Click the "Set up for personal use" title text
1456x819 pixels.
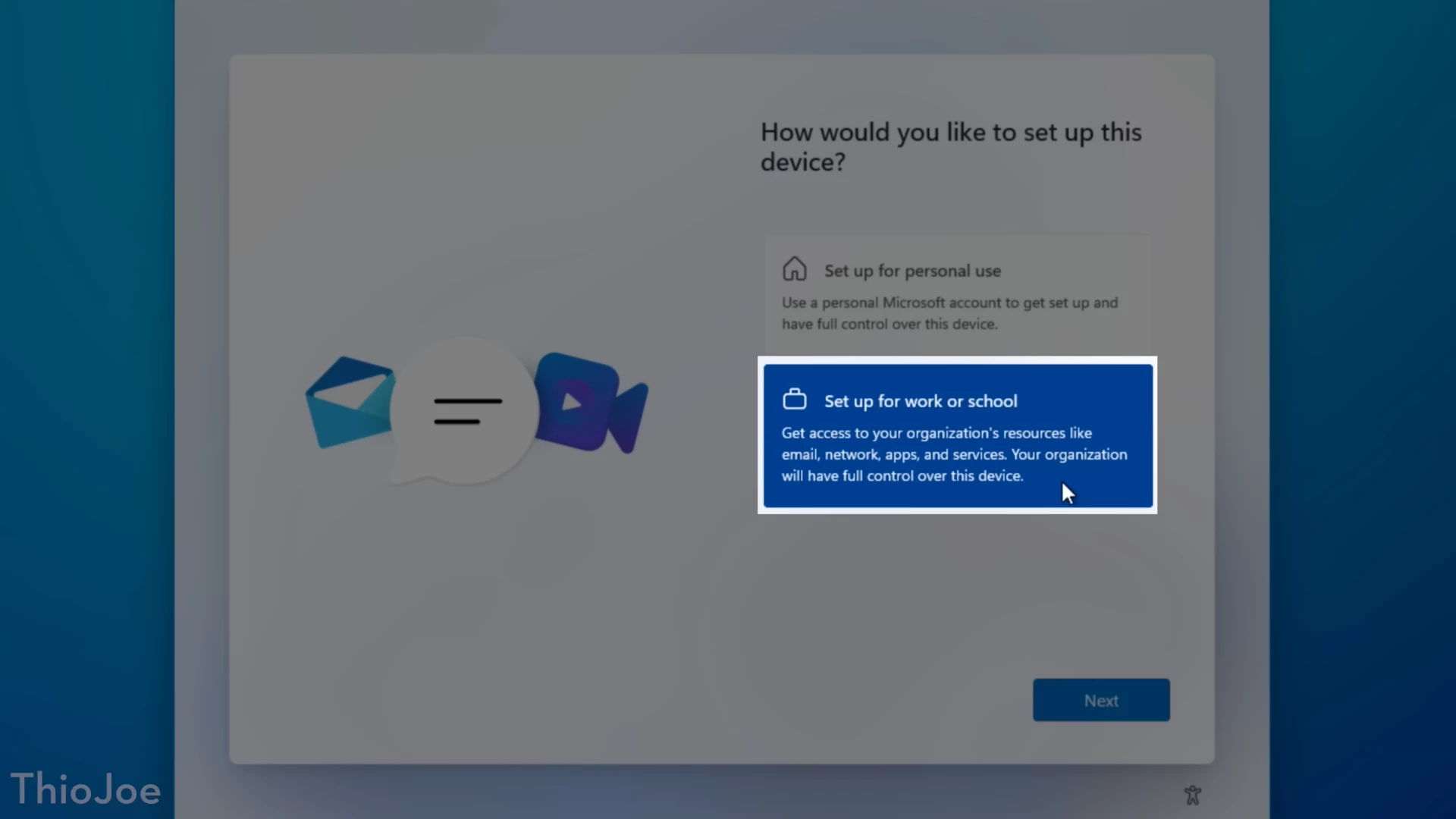click(912, 271)
